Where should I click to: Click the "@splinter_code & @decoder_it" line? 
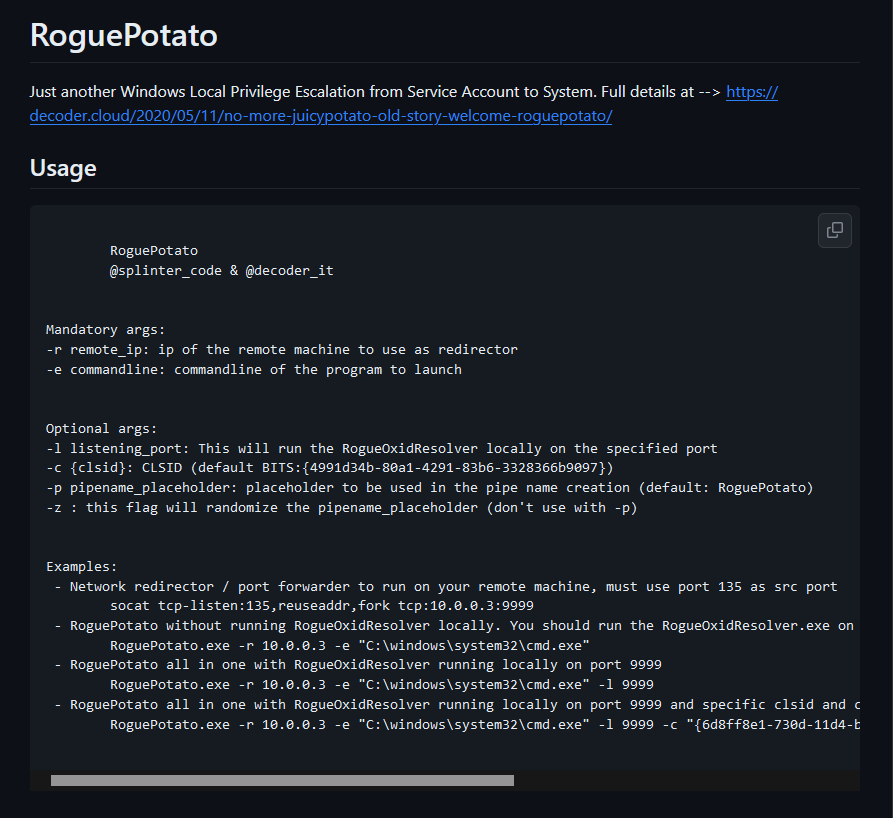222,271
